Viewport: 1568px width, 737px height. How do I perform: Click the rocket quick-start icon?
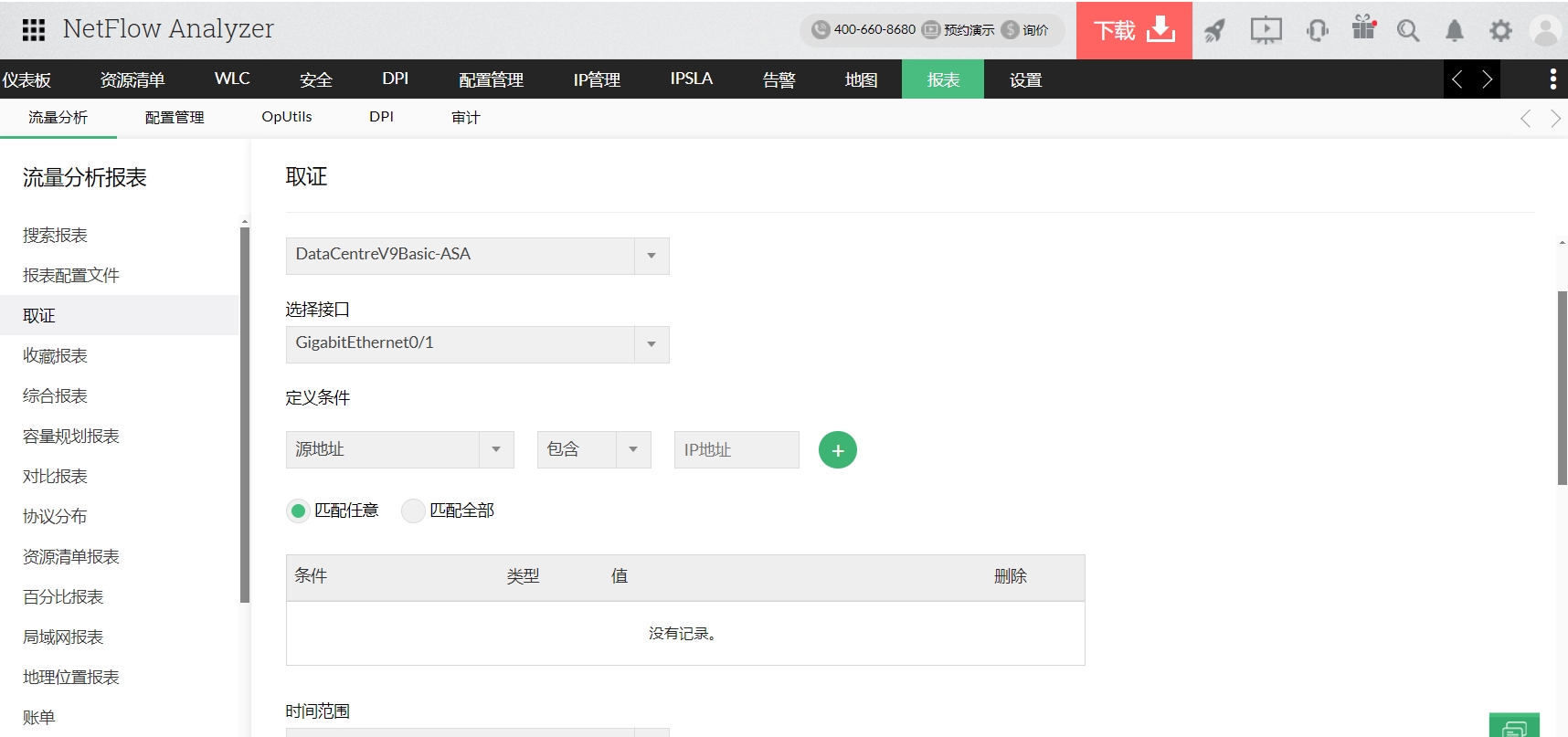(1214, 31)
